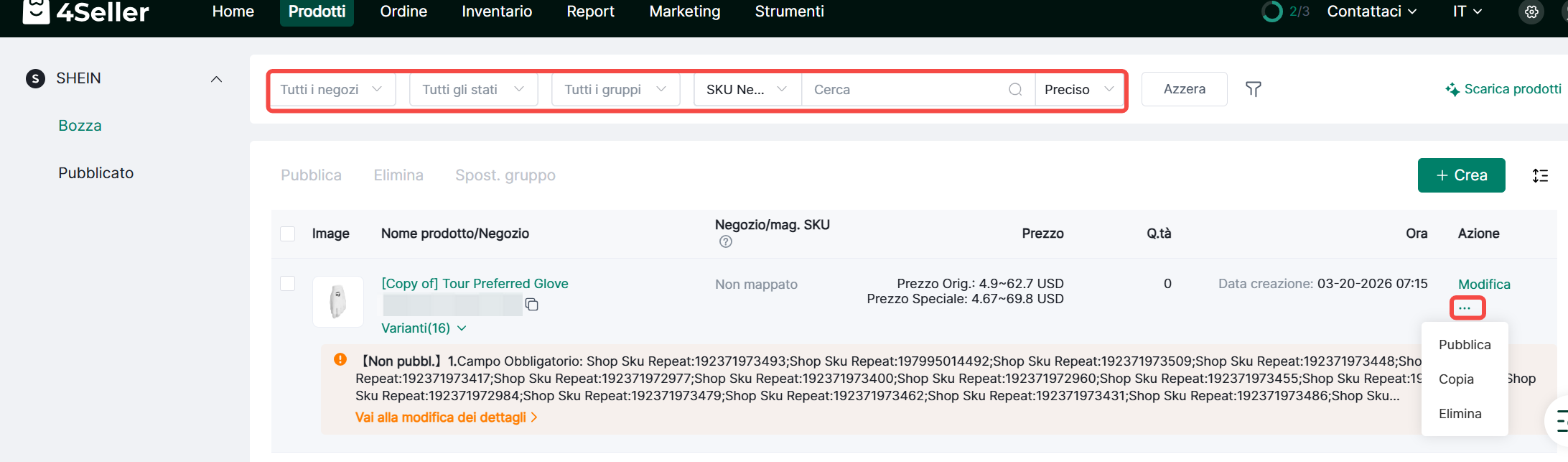Viewport: 1568px width, 462px height.
Task: Click the help icon under Negozio/mag. SKU
Action: [726, 242]
